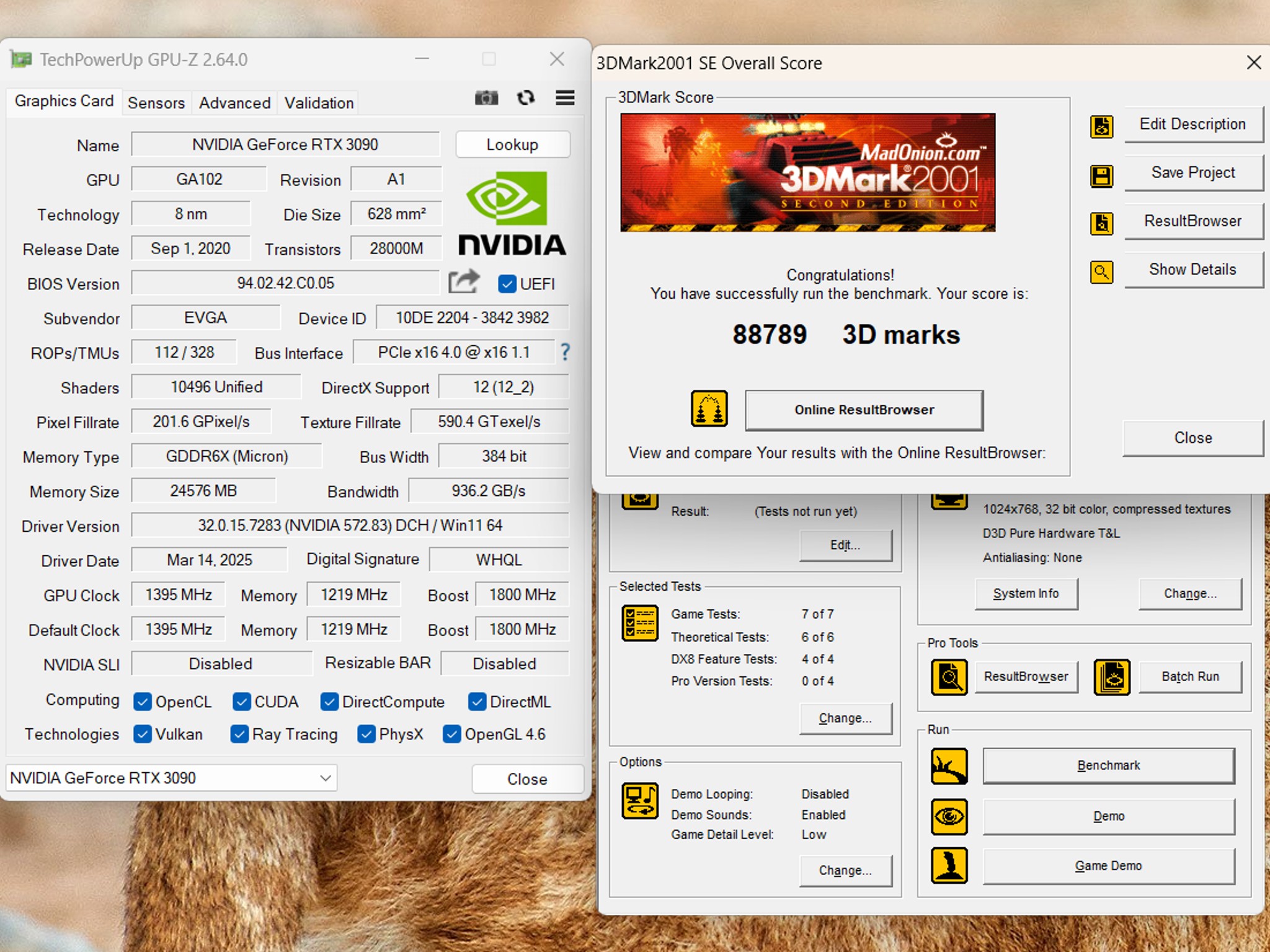1270x952 pixels.
Task: Click the Save Project floppy icon
Action: pyautogui.click(x=1102, y=176)
